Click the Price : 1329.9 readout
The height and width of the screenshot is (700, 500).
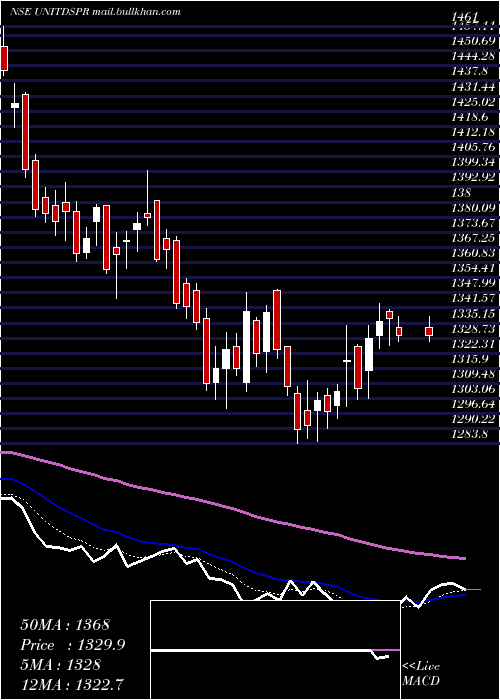(73, 645)
